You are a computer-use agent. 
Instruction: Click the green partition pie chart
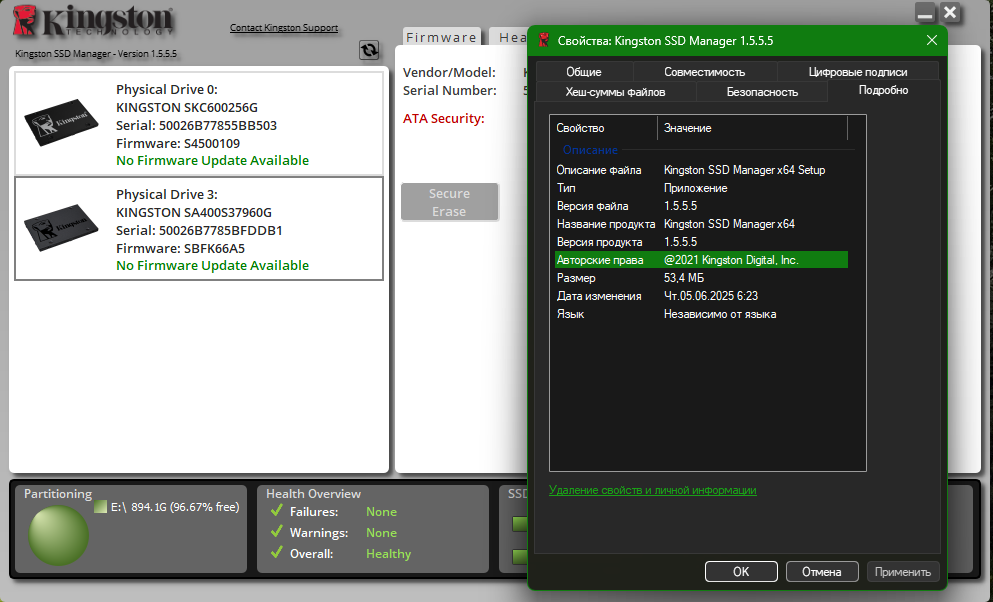pyautogui.click(x=58, y=535)
